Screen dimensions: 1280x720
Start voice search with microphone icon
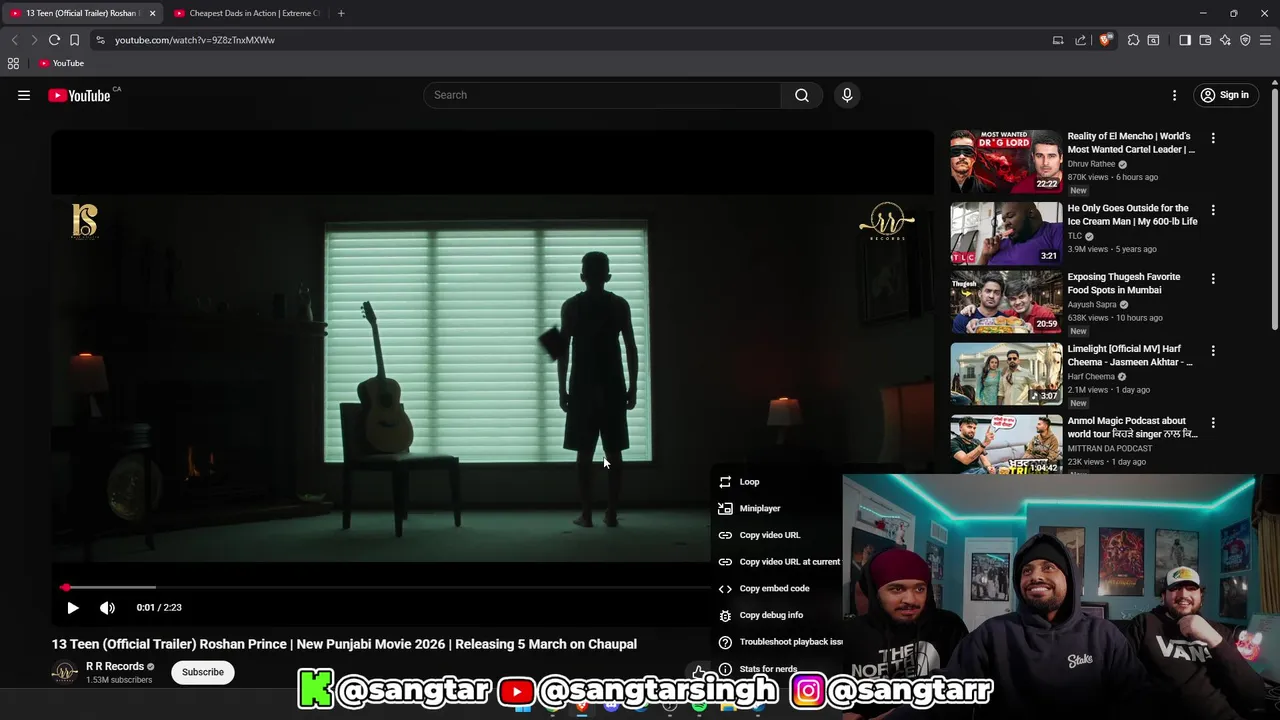847,95
